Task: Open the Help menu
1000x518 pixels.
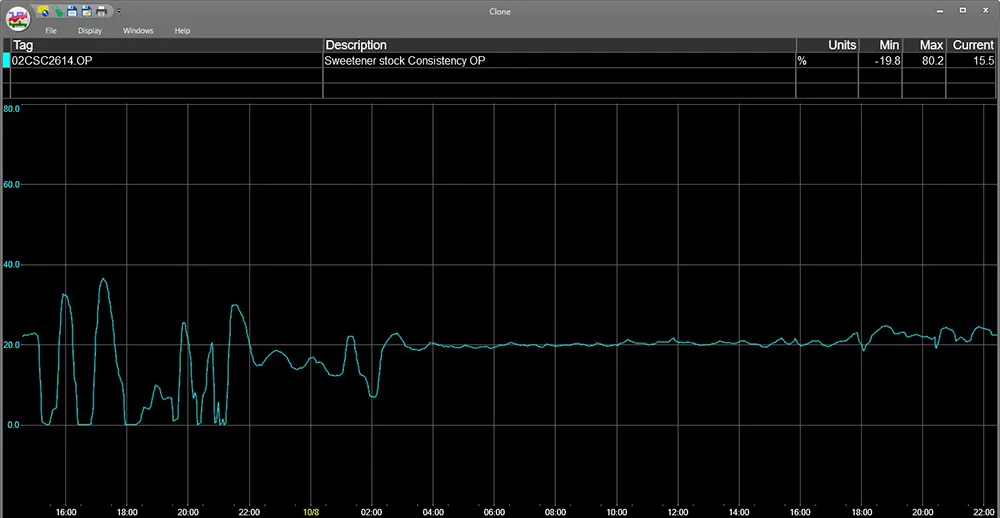Action: point(182,31)
